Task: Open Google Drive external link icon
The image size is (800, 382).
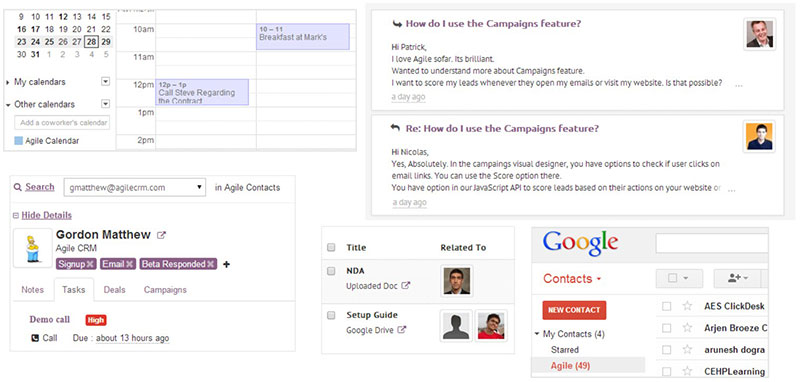Action: pos(402,330)
